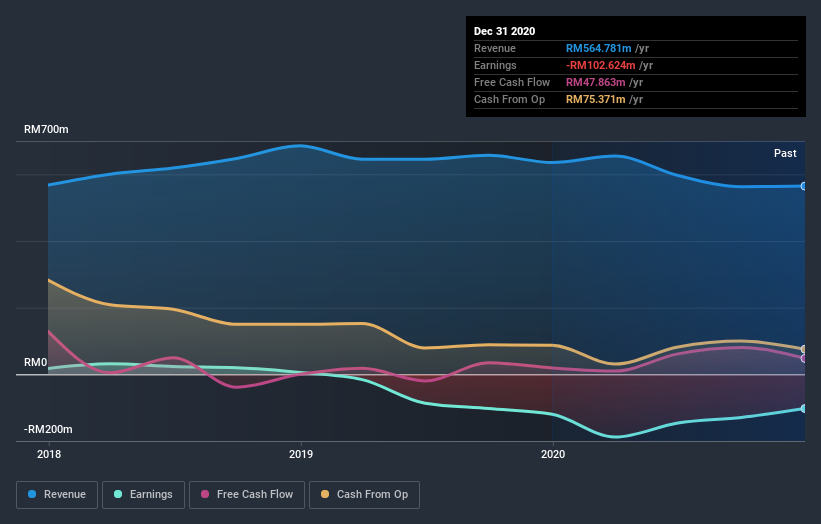Click the 2019 x-axis label

tap(301, 454)
